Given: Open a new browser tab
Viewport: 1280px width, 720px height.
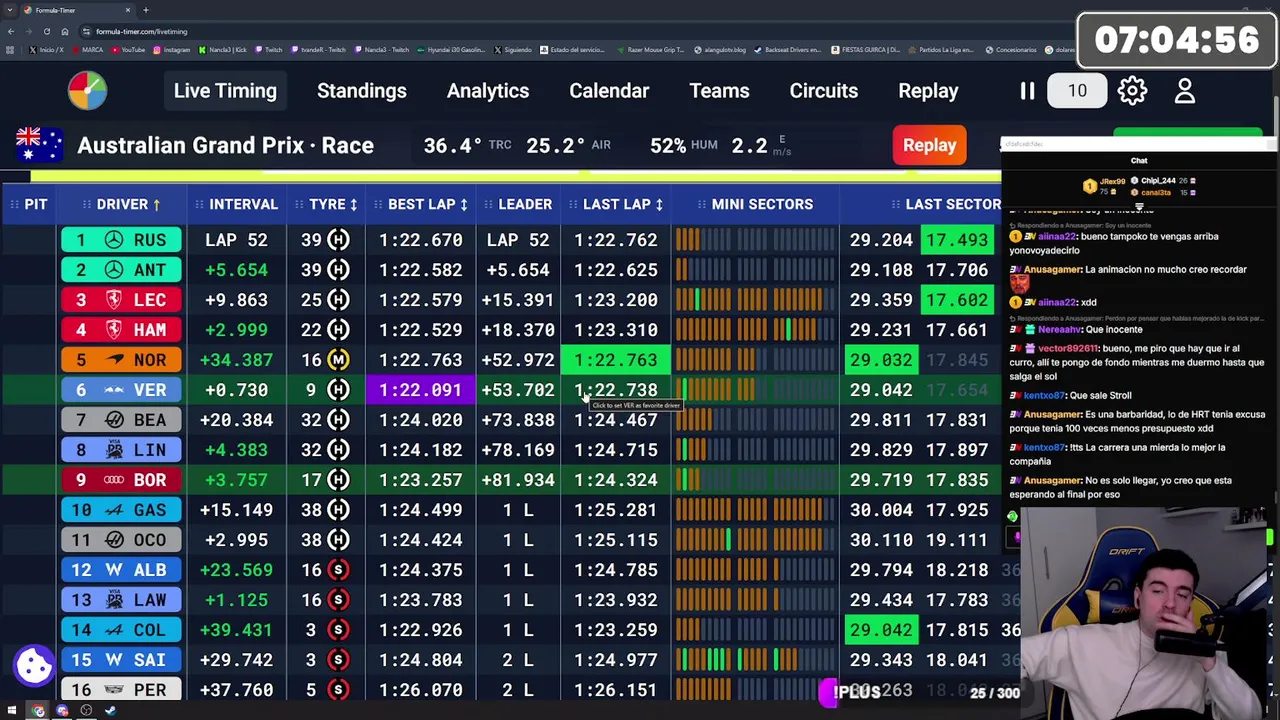Looking at the screenshot, I should [146, 10].
